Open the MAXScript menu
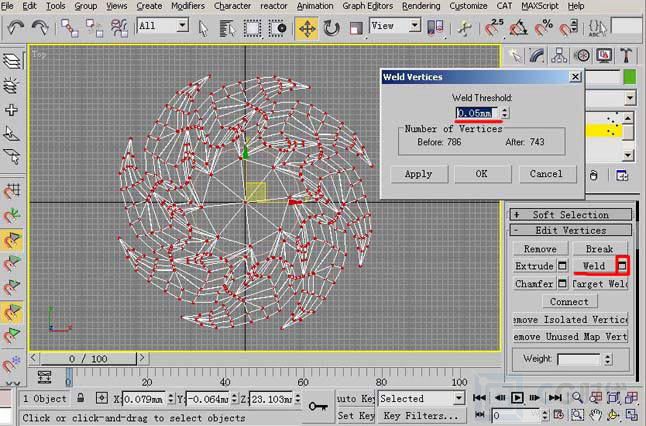The image size is (646, 426). [540, 6]
